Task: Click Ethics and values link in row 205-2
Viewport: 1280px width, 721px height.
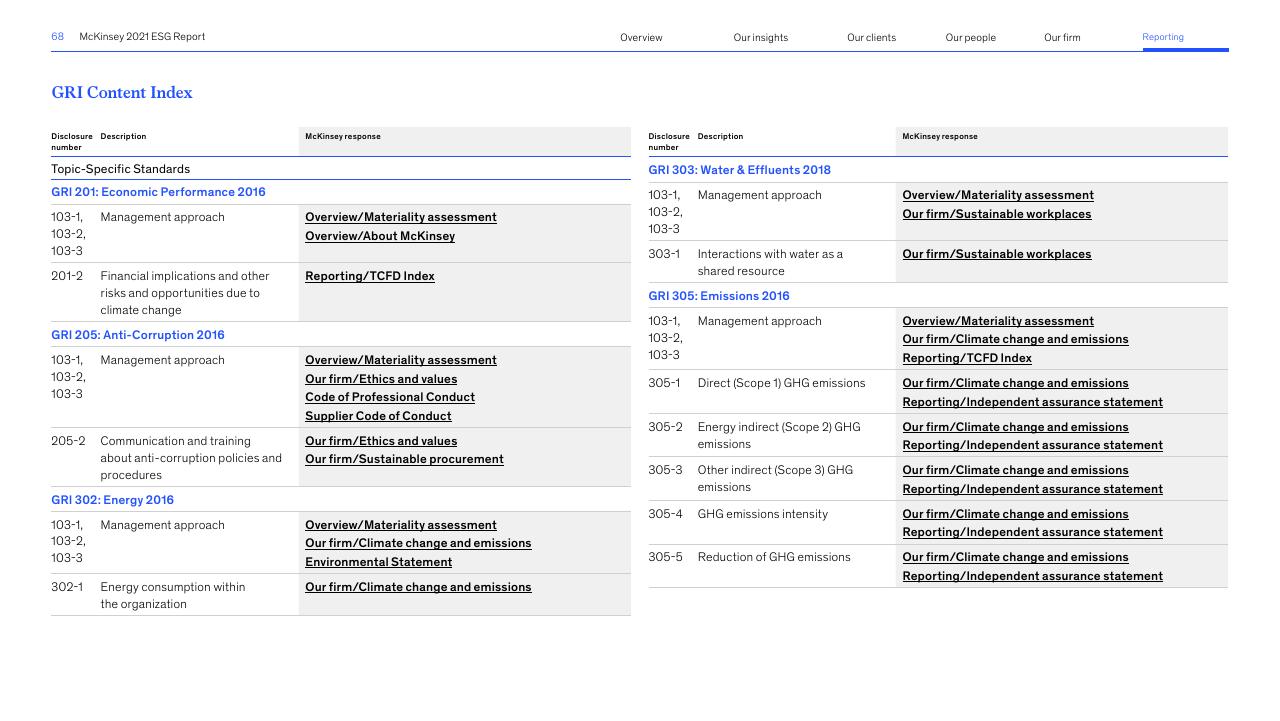Action: click(381, 441)
